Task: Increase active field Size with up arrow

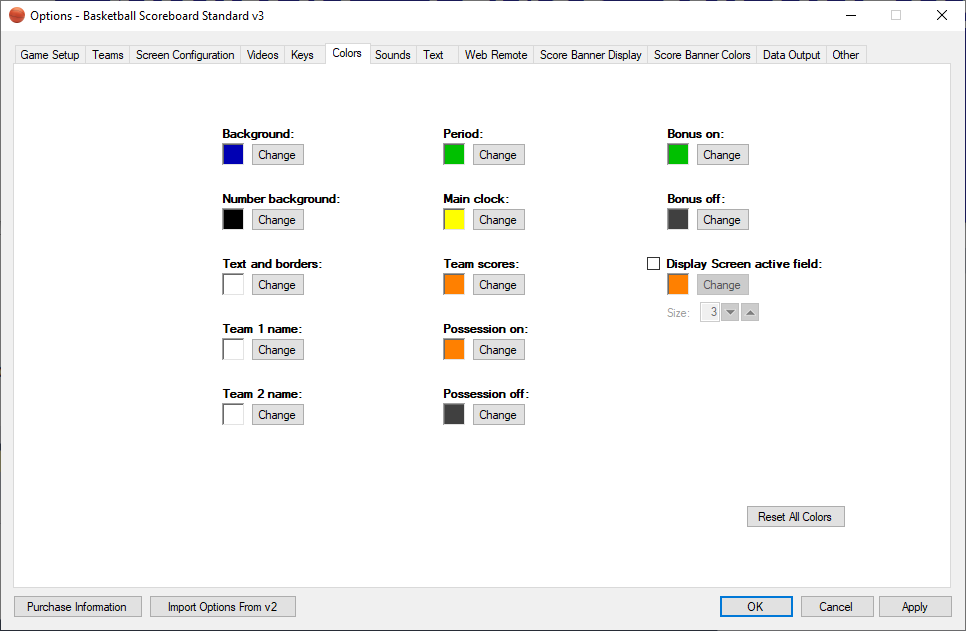Action: [x=750, y=313]
